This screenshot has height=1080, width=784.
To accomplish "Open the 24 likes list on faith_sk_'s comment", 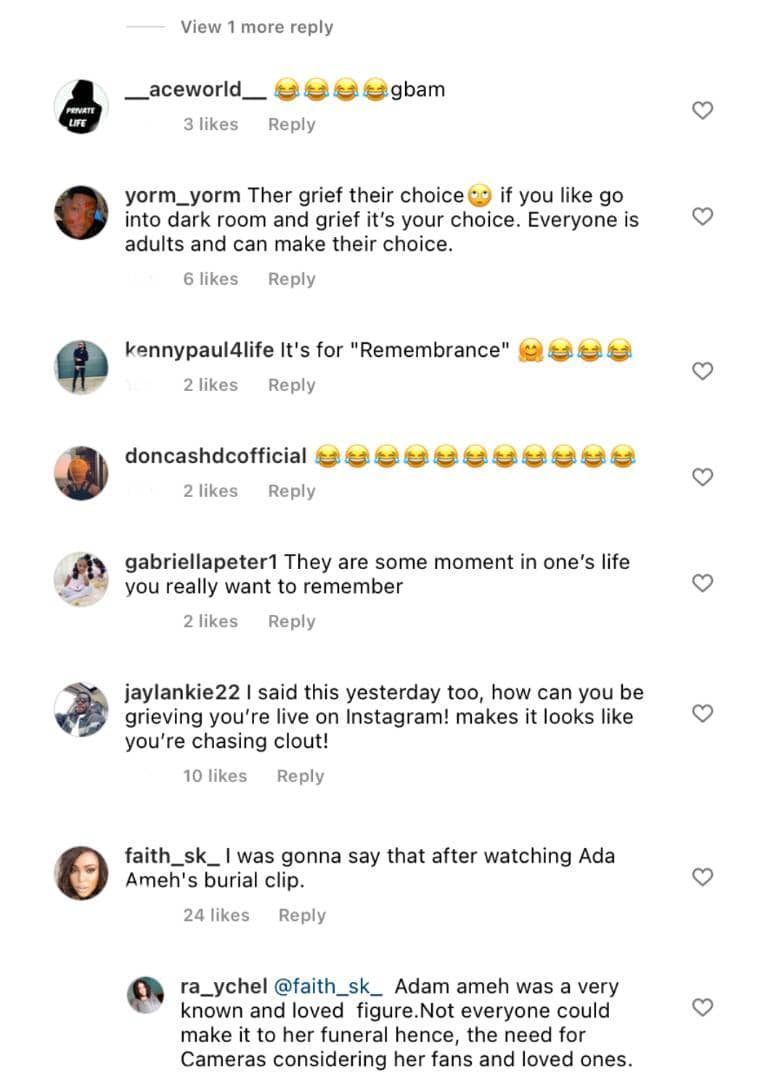I will click(x=216, y=915).
